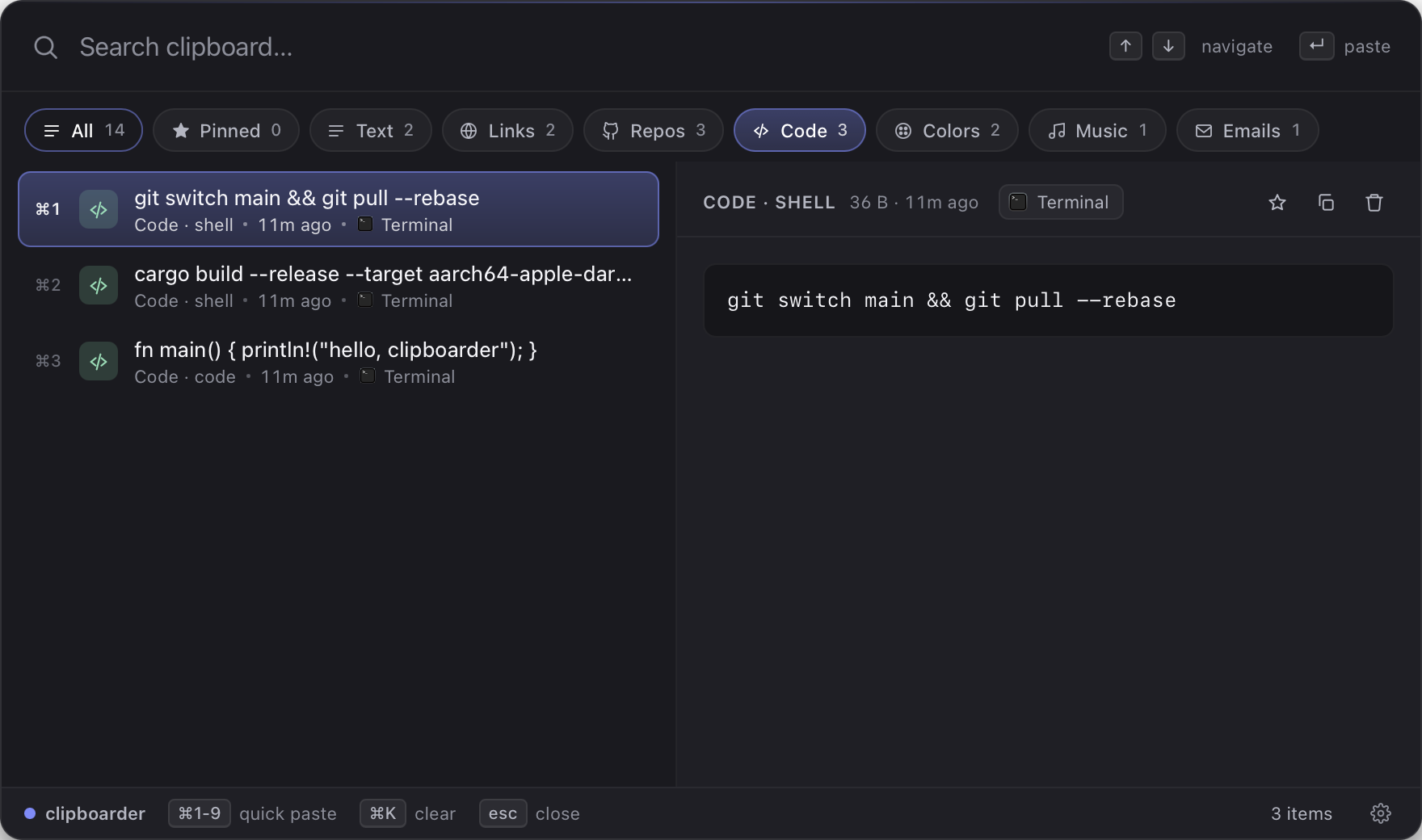Click the 36 B · 11m ago metadata
Image resolution: width=1422 pixels, height=840 pixels.
click(914, 202)
